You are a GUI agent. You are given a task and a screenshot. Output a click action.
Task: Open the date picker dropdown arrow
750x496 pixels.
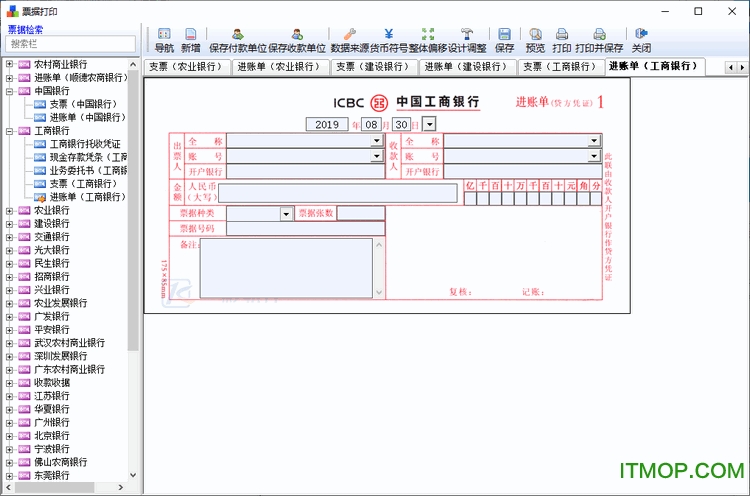click(430, 124)
